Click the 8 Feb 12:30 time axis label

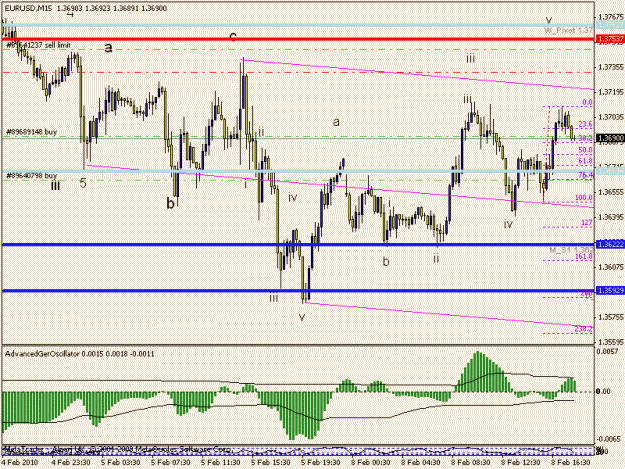click(521, 462)
